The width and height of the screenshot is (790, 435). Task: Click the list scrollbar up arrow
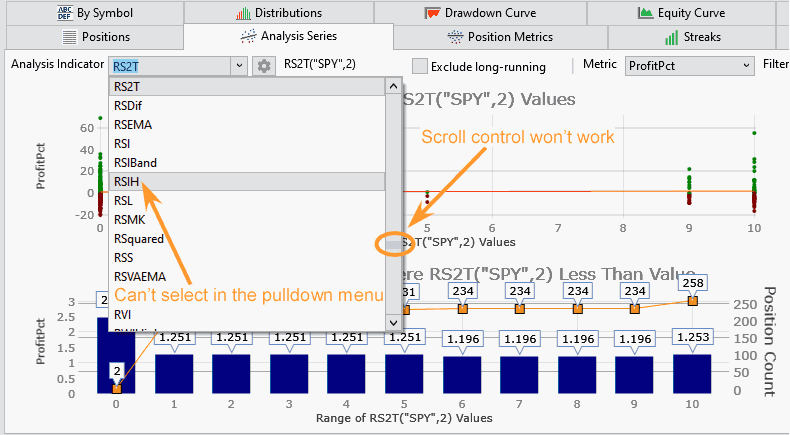pyautogui.click(x=395, y=87)
